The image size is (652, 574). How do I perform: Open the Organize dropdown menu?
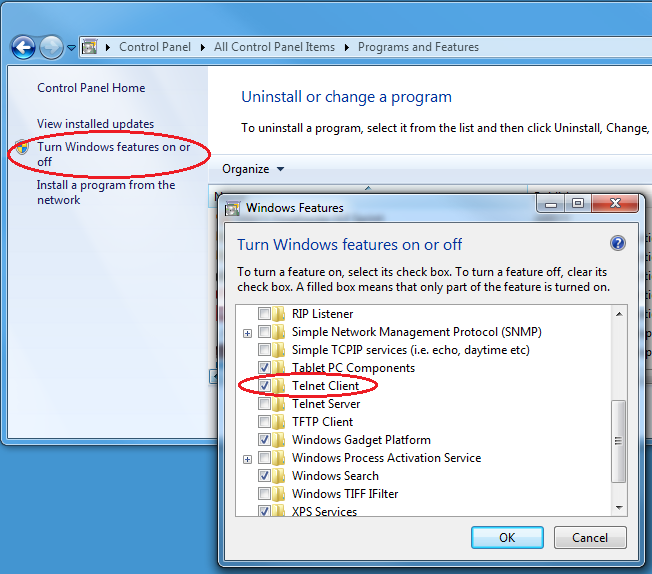point(253,169)
